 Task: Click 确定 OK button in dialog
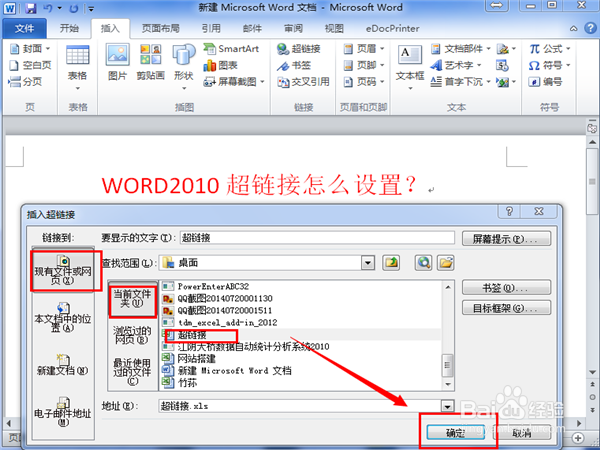pos(456,433)
